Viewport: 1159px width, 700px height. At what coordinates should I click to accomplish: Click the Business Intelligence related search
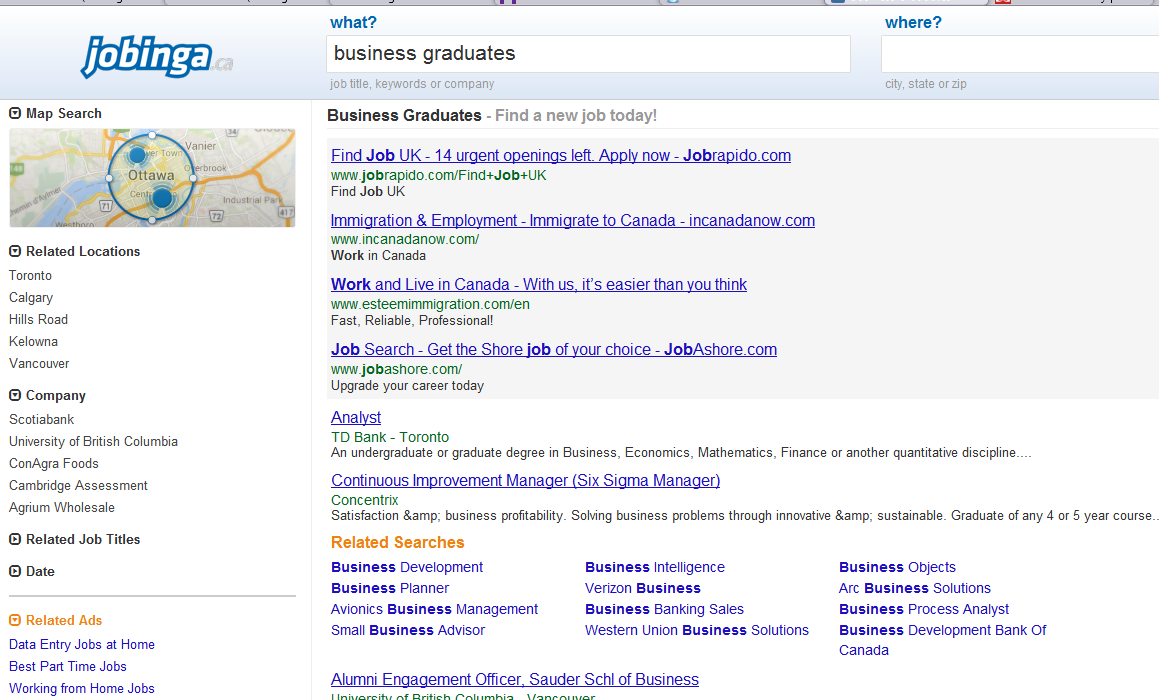point(654,567)
